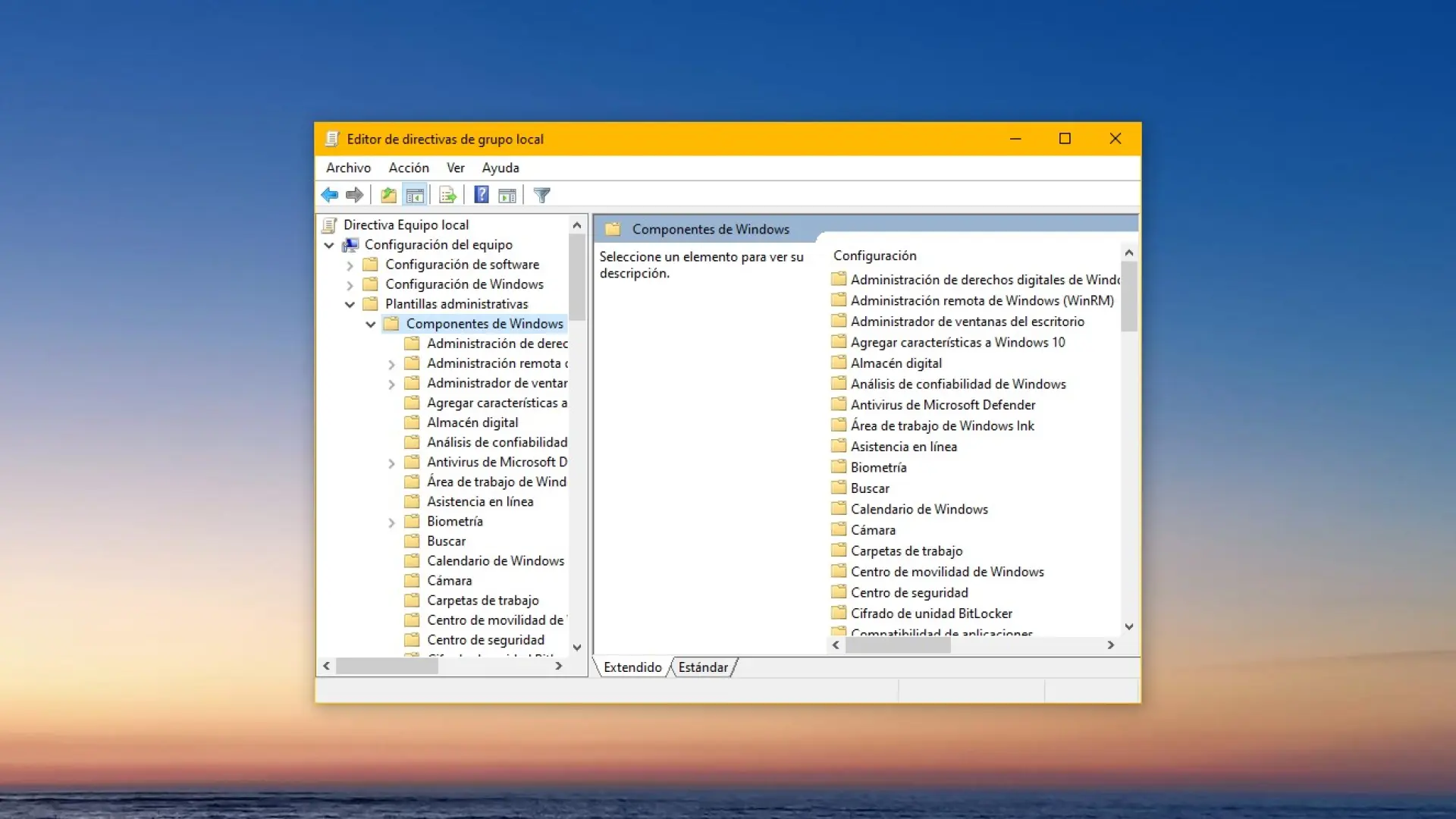Click the Filter funnel toolbar icon
The height and width of the screenshot is (819, 1456).
tap(541, 195)
